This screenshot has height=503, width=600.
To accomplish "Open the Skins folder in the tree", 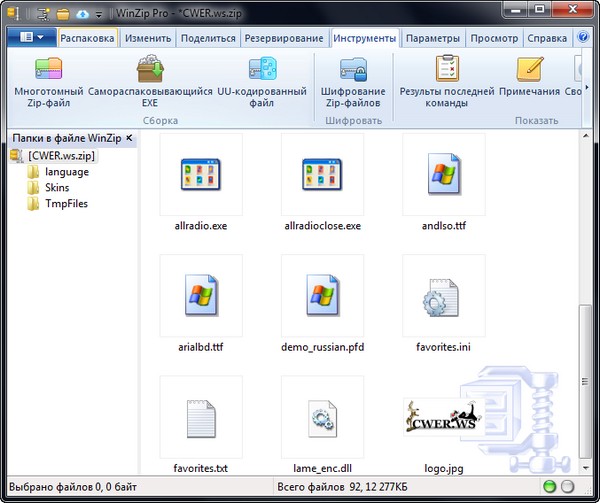I will (x=56, y=187).
